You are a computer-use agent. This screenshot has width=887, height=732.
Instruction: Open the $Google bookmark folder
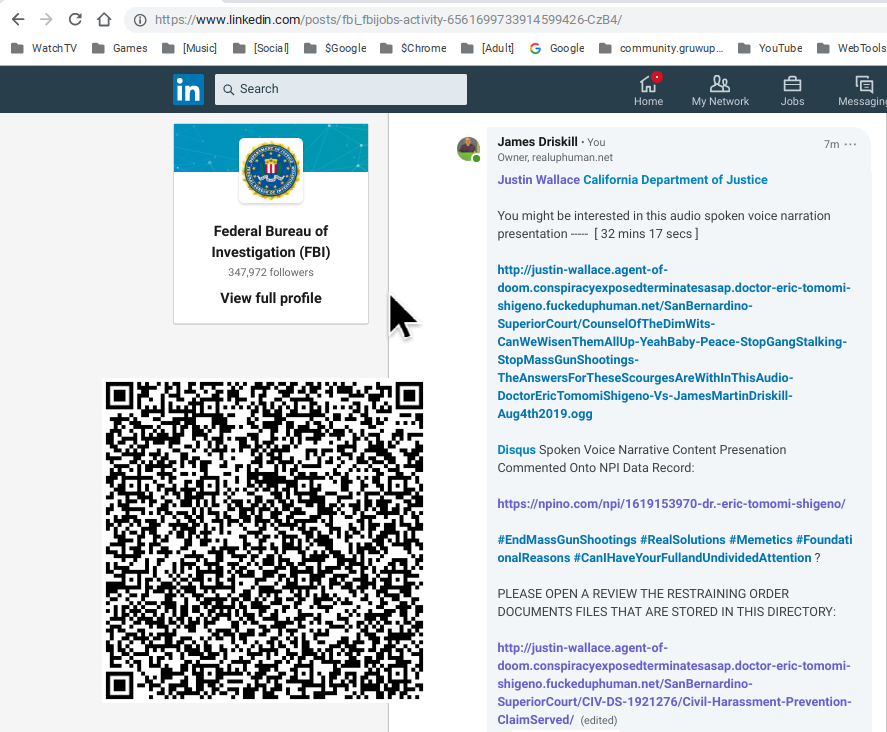[335, 49]
